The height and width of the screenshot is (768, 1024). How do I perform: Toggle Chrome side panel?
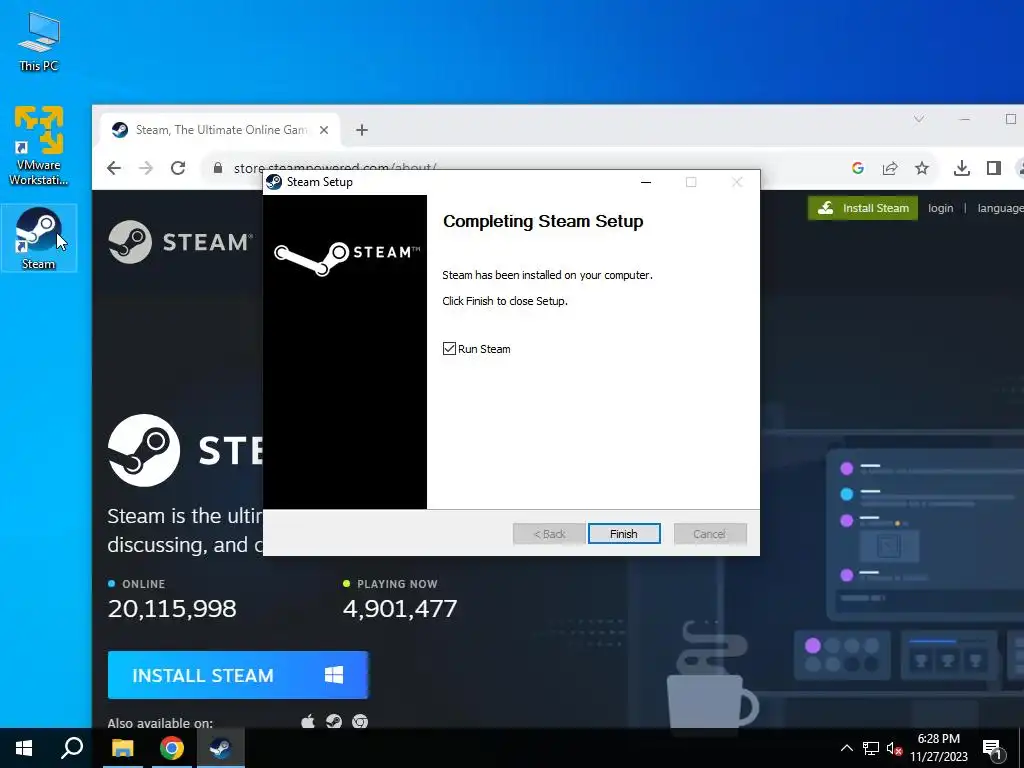(x=994, y=168)
